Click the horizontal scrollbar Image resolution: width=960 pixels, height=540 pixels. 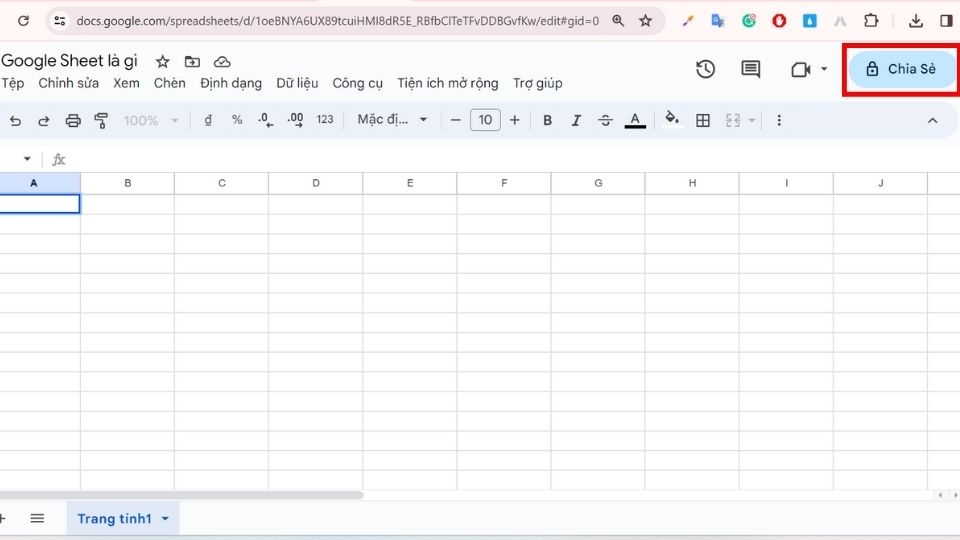(x=181, y=495)
